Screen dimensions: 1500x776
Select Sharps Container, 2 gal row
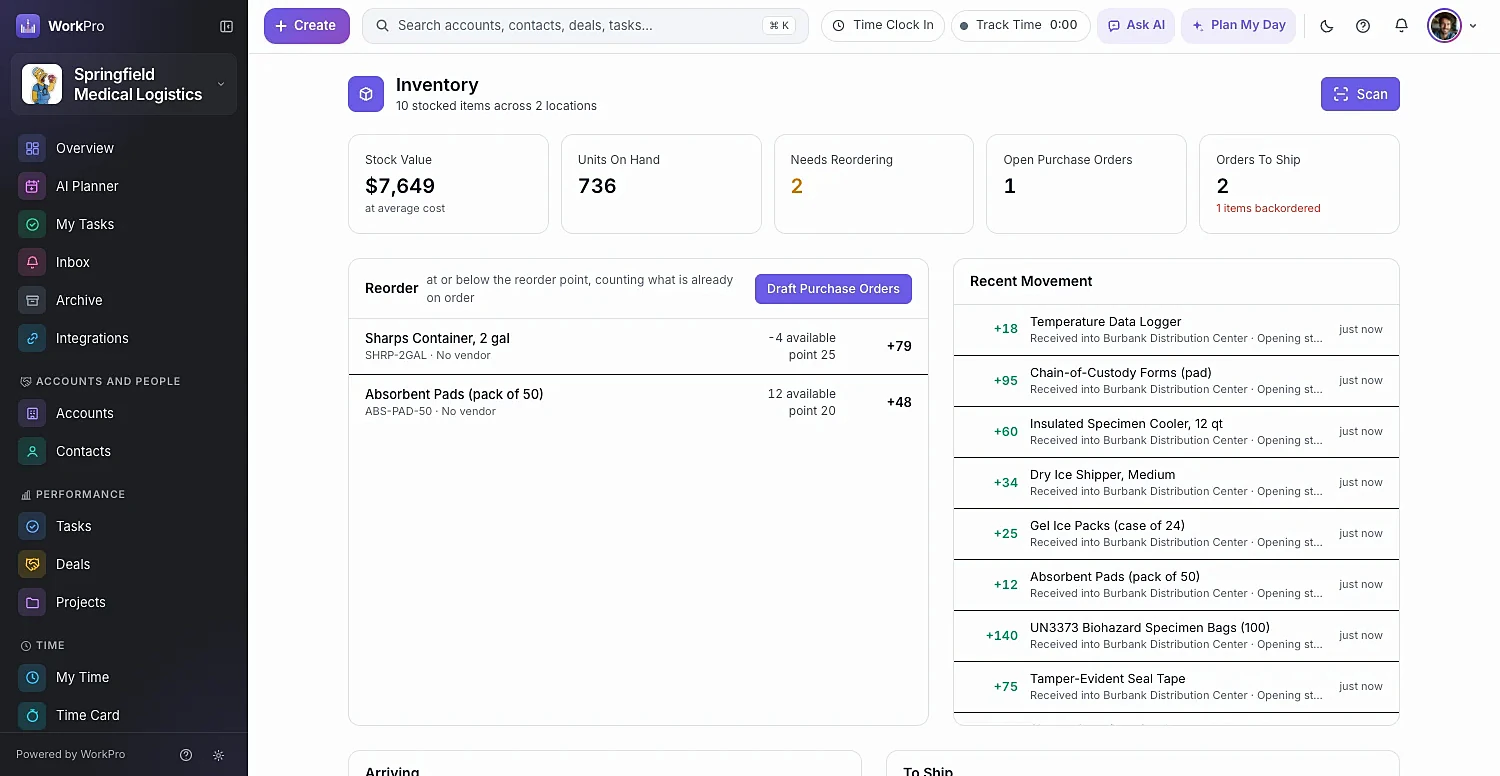point(638,346)
